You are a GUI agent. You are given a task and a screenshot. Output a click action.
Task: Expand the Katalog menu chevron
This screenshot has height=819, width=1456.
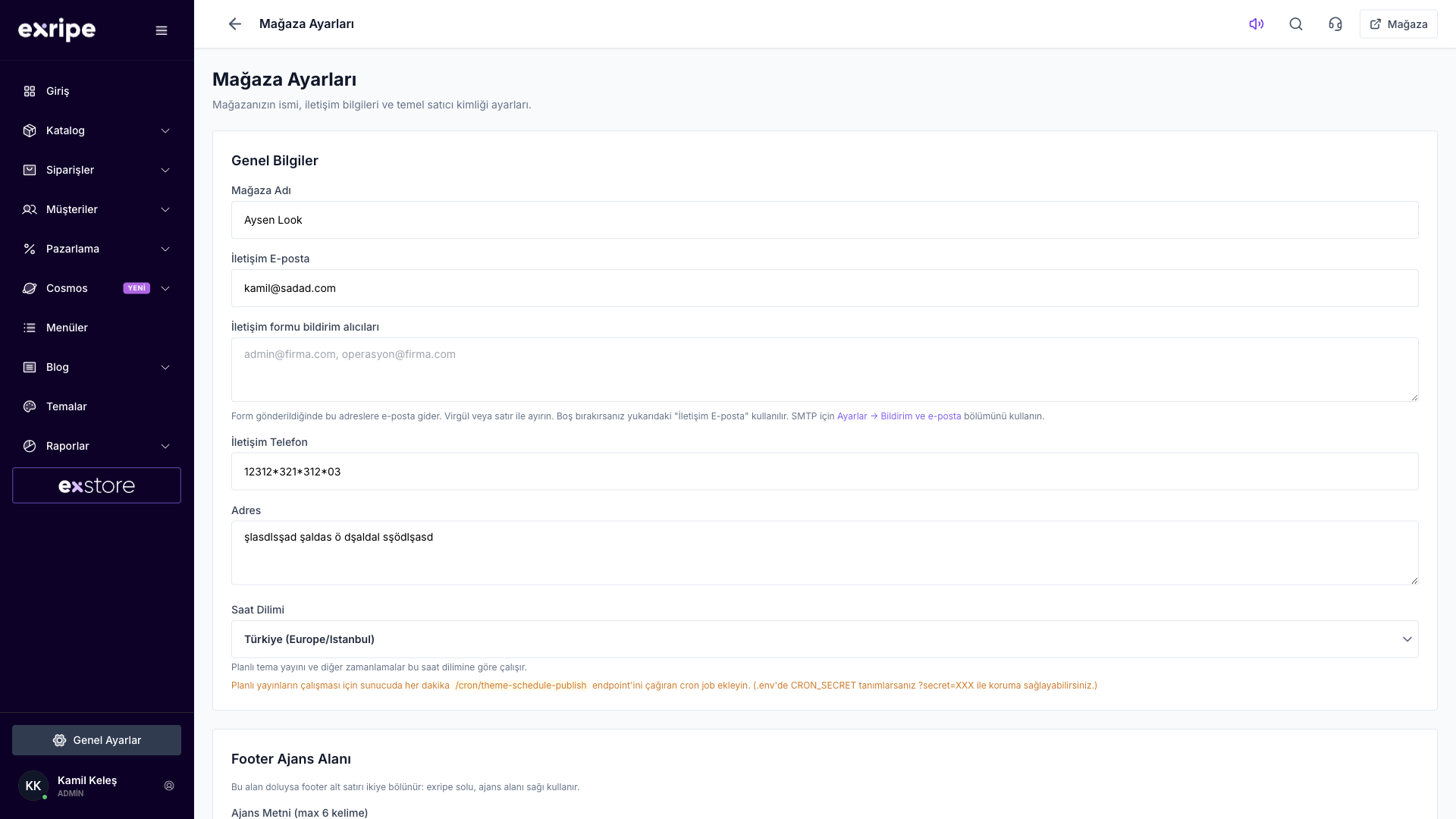point(165,130)
